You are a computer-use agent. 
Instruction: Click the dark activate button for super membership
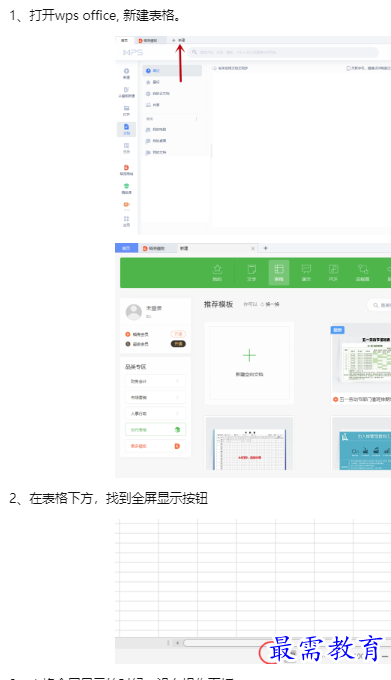178,343
